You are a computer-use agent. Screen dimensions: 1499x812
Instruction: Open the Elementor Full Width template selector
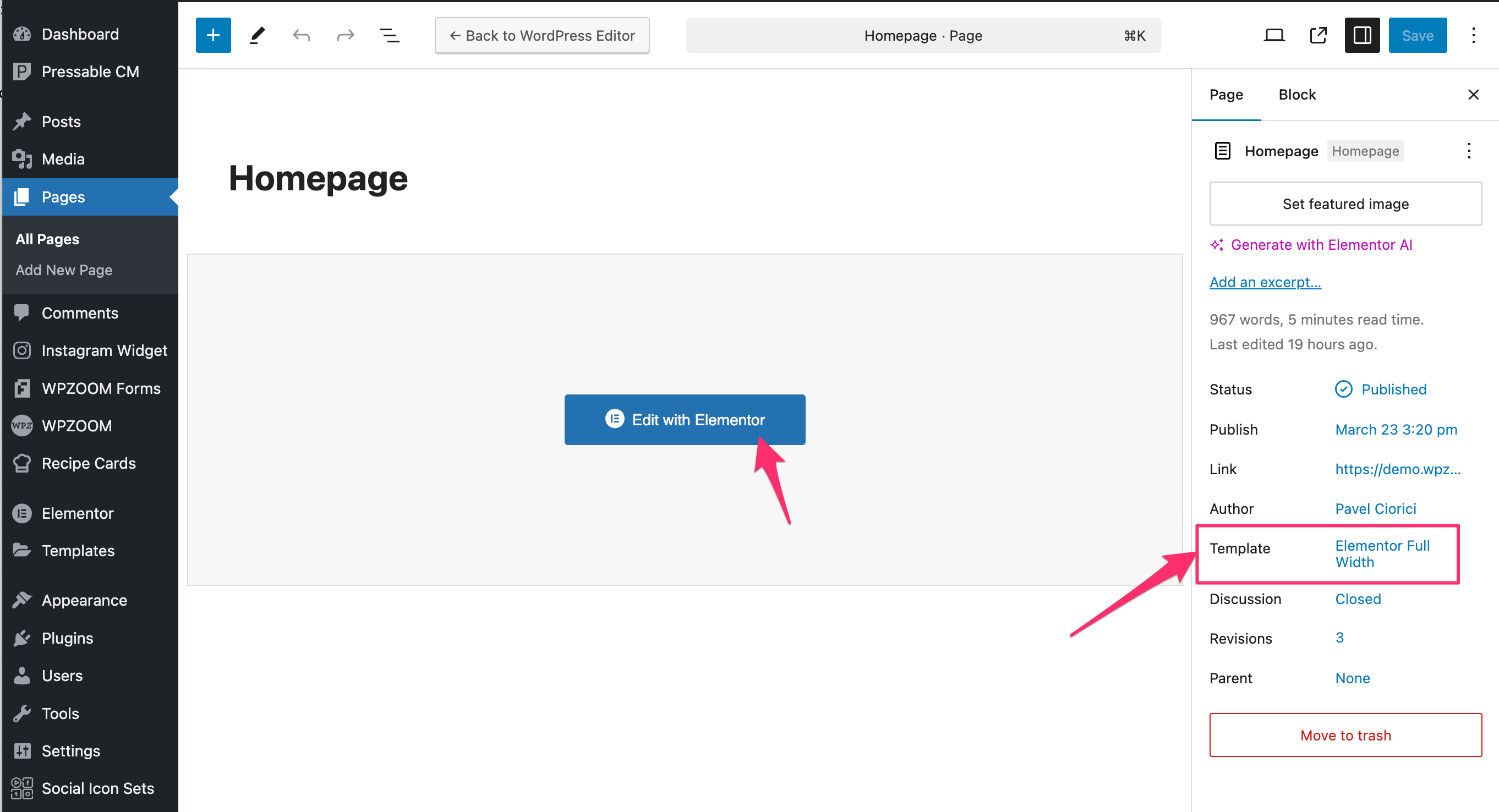[1382, 554]
